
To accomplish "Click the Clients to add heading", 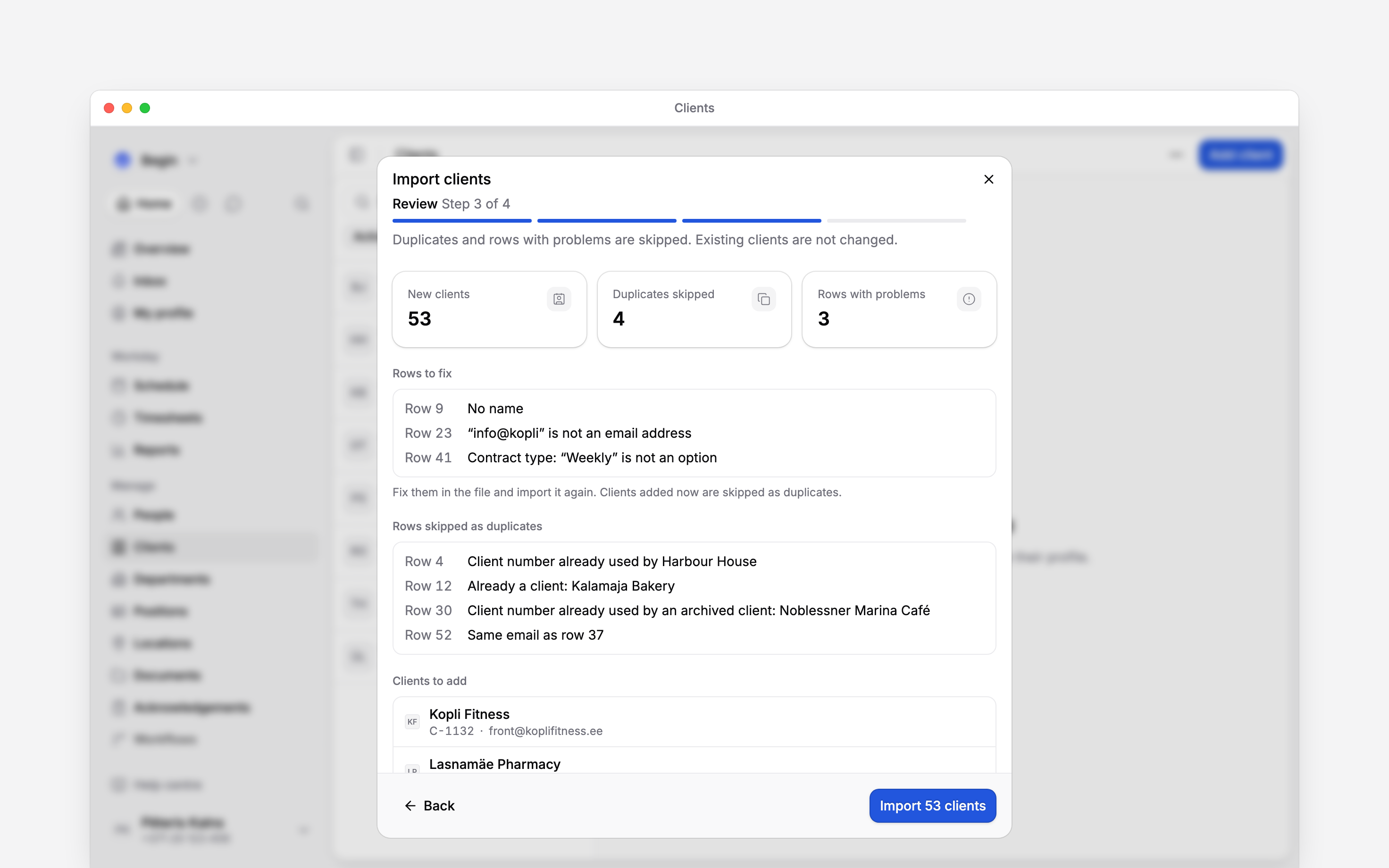I will pos(429,681).
